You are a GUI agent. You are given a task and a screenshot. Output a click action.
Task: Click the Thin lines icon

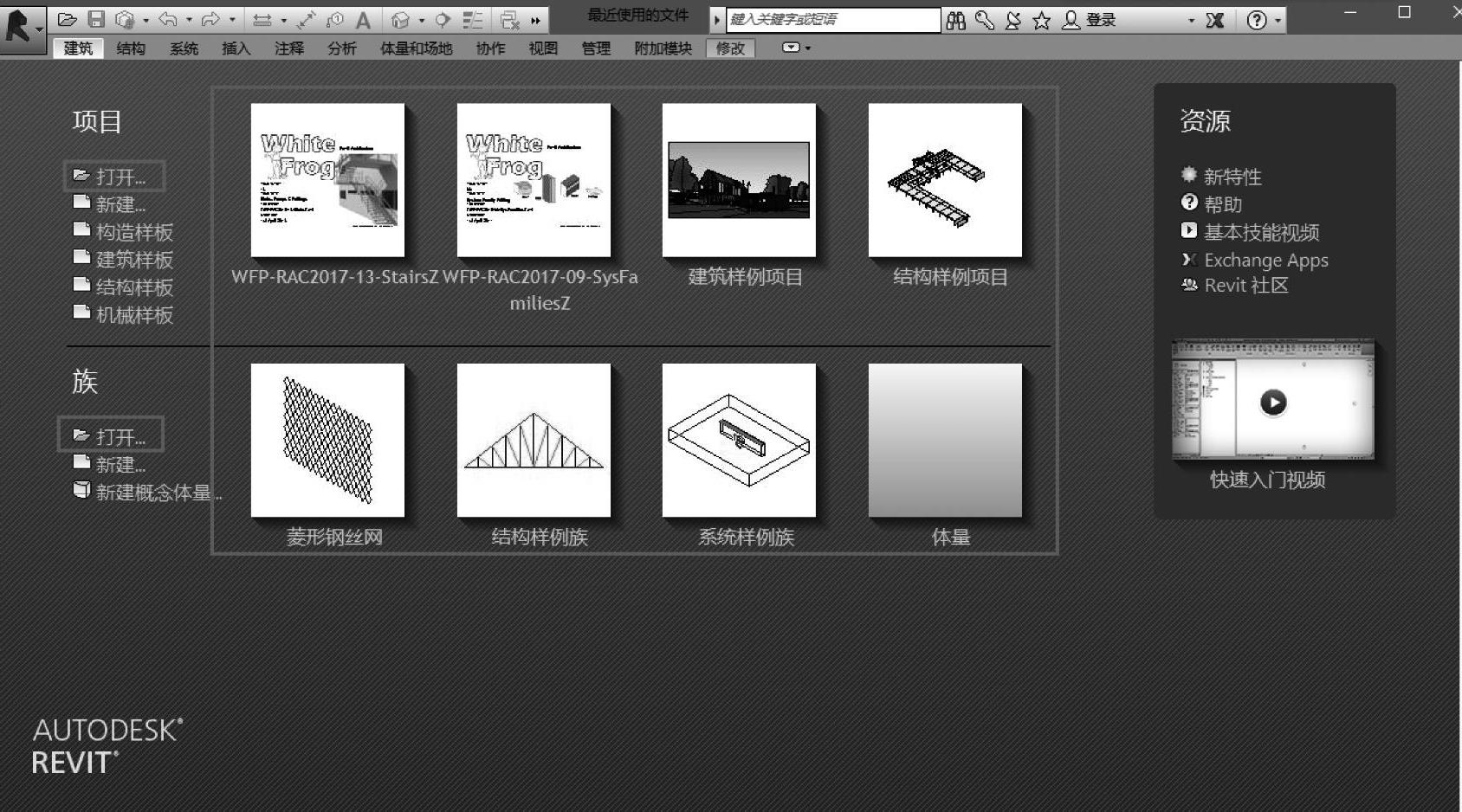pos(473,20)
